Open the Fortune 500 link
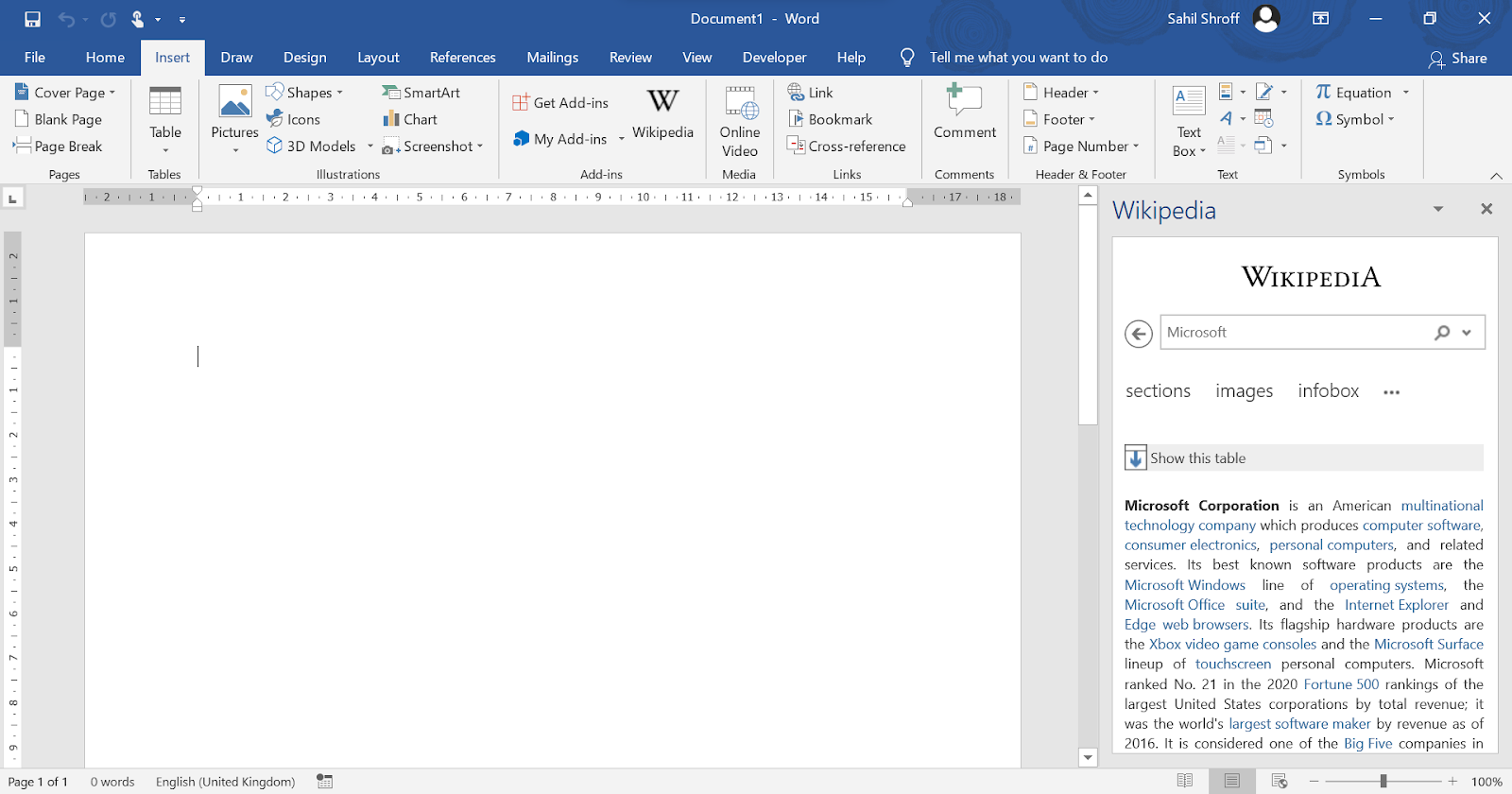The height and width of the screenshot is (794, 1512). click(1341, 684)
